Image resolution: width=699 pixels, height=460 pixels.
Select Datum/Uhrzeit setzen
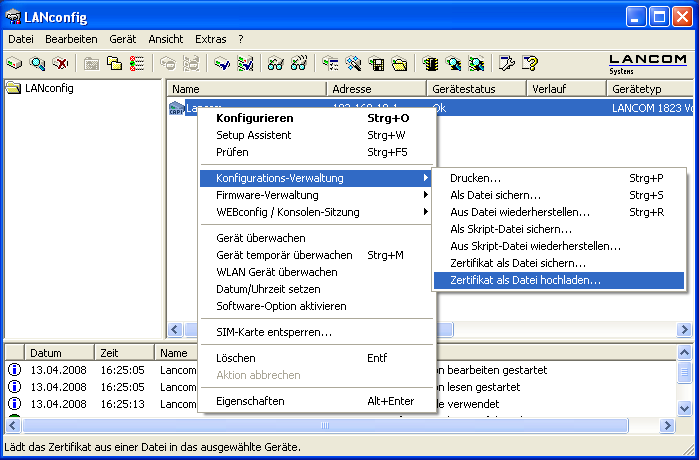[317, 289]
